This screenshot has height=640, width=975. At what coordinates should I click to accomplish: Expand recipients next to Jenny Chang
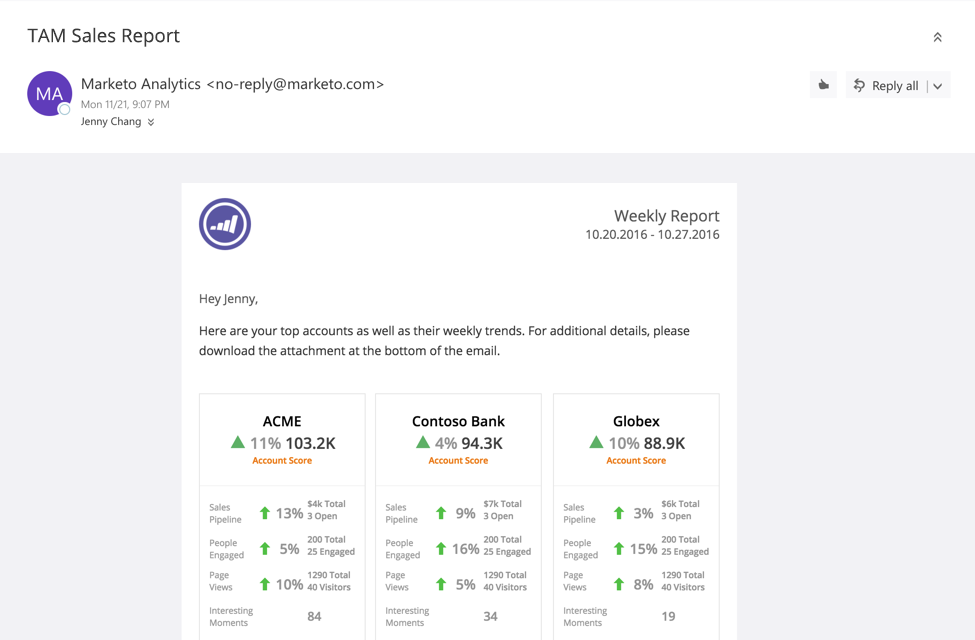[x=151, y=122]
